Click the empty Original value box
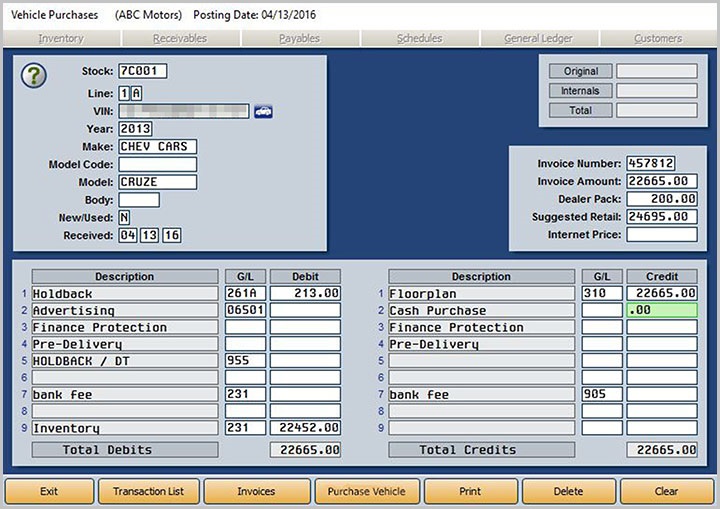 (657, 71)
